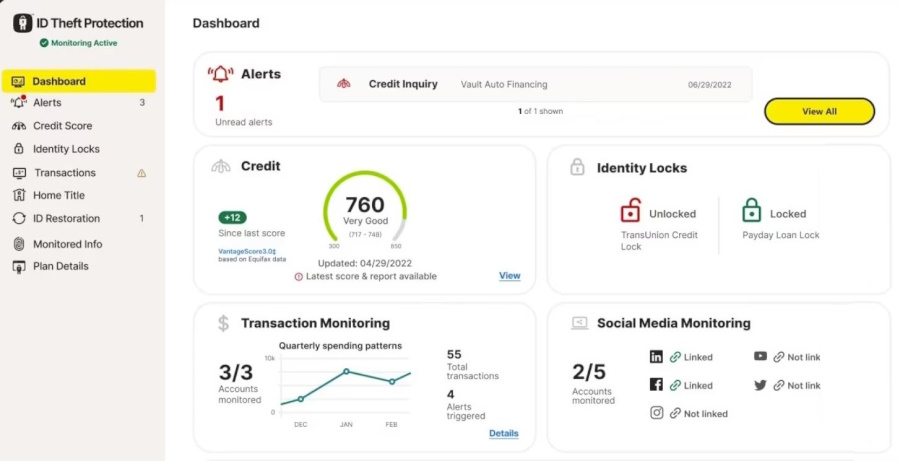The image size is (900, 461).
Task: Open the View link in Credit card
Action: coord(509,276)
